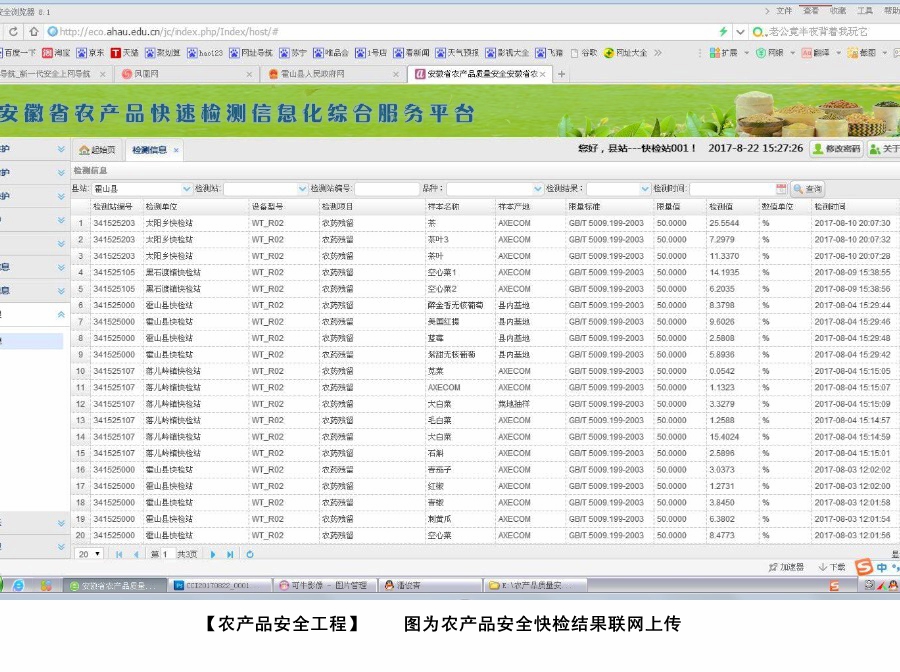
Task: Switch to the 起始页 home tab
Action: pos(97,150)
